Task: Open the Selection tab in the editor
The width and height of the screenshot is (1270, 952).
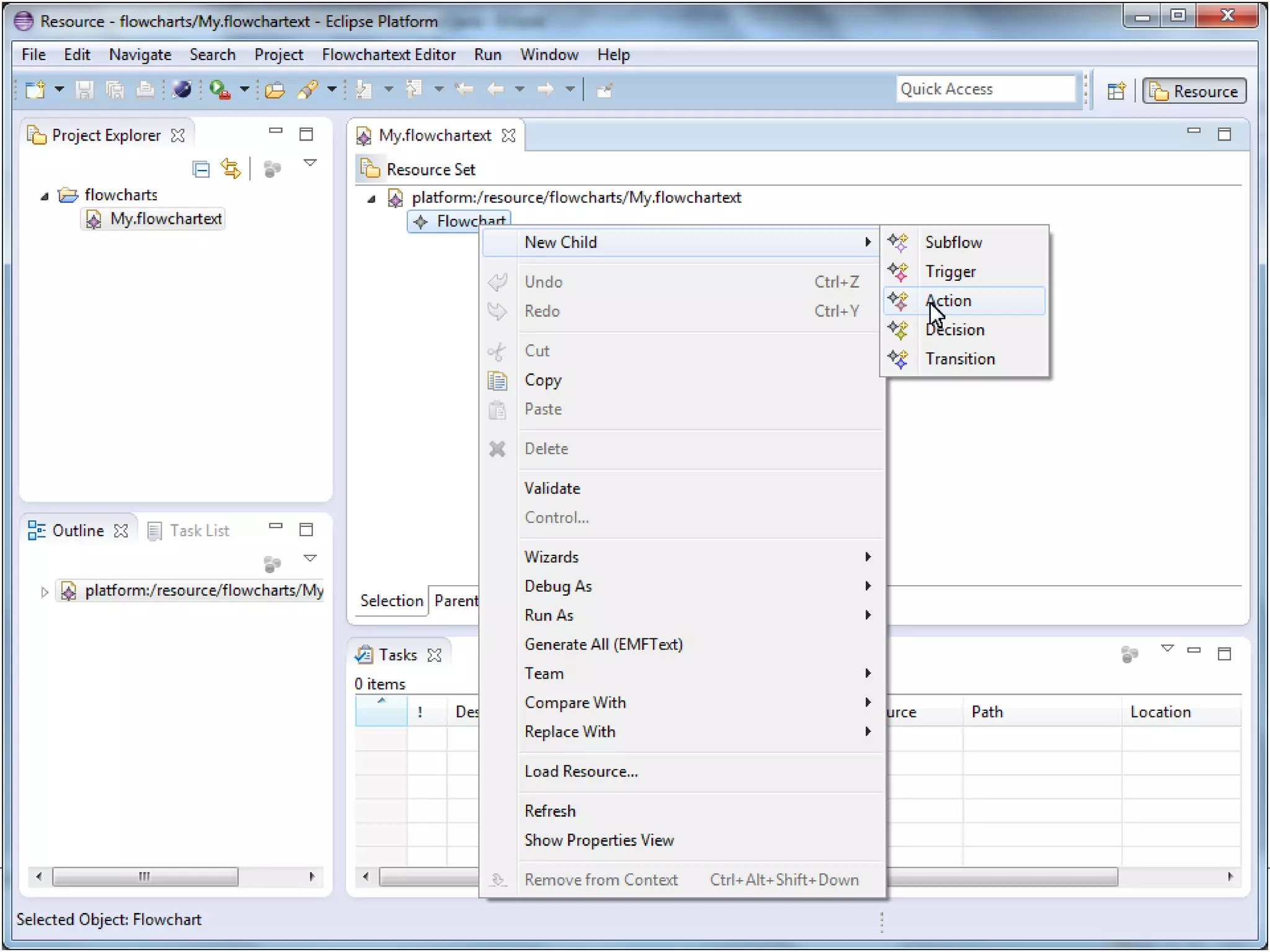Action: (x=391, y=601)
